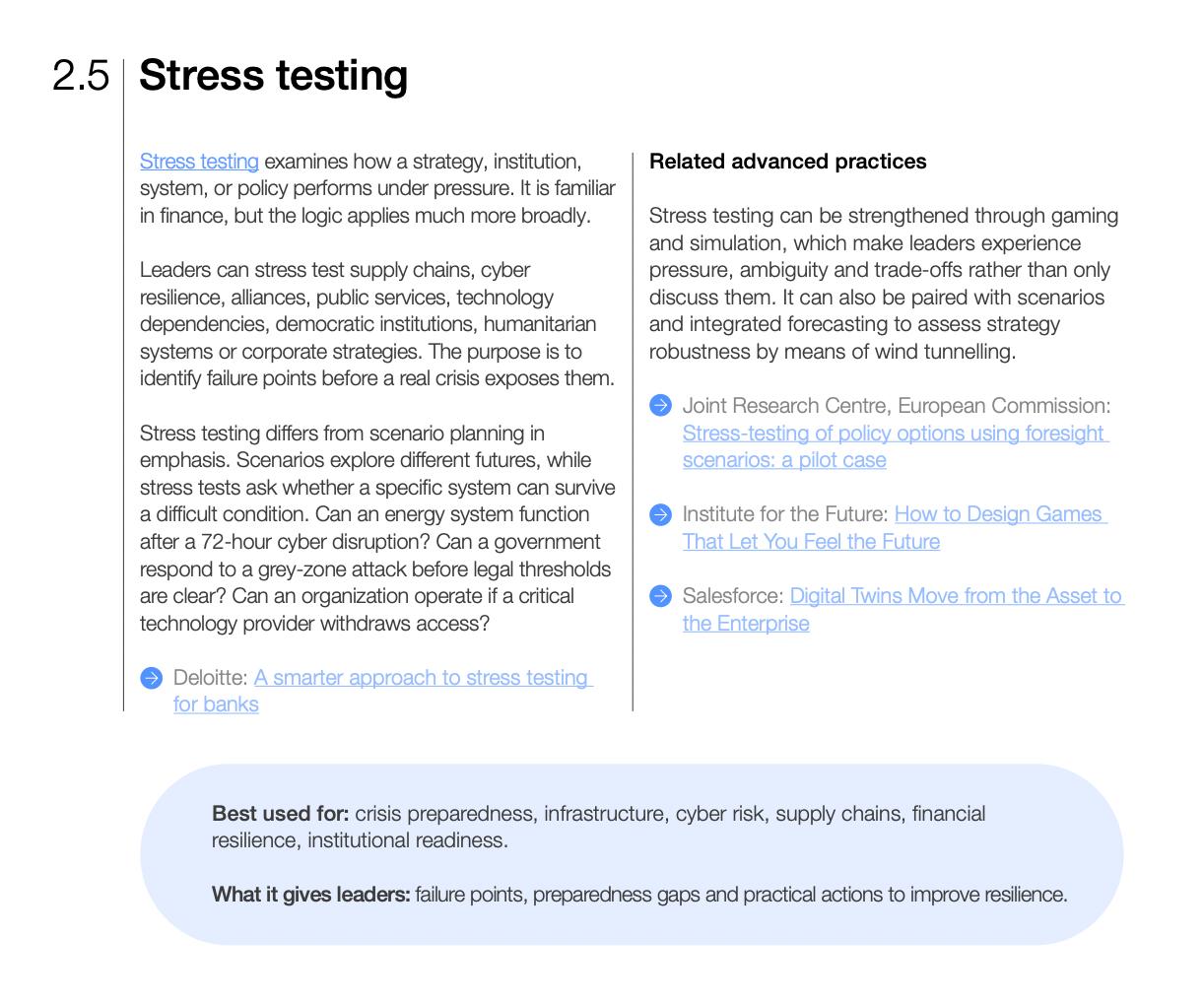
Task: Click the arrow icon next to Salesforce
Action: click(x=660, y=596)
